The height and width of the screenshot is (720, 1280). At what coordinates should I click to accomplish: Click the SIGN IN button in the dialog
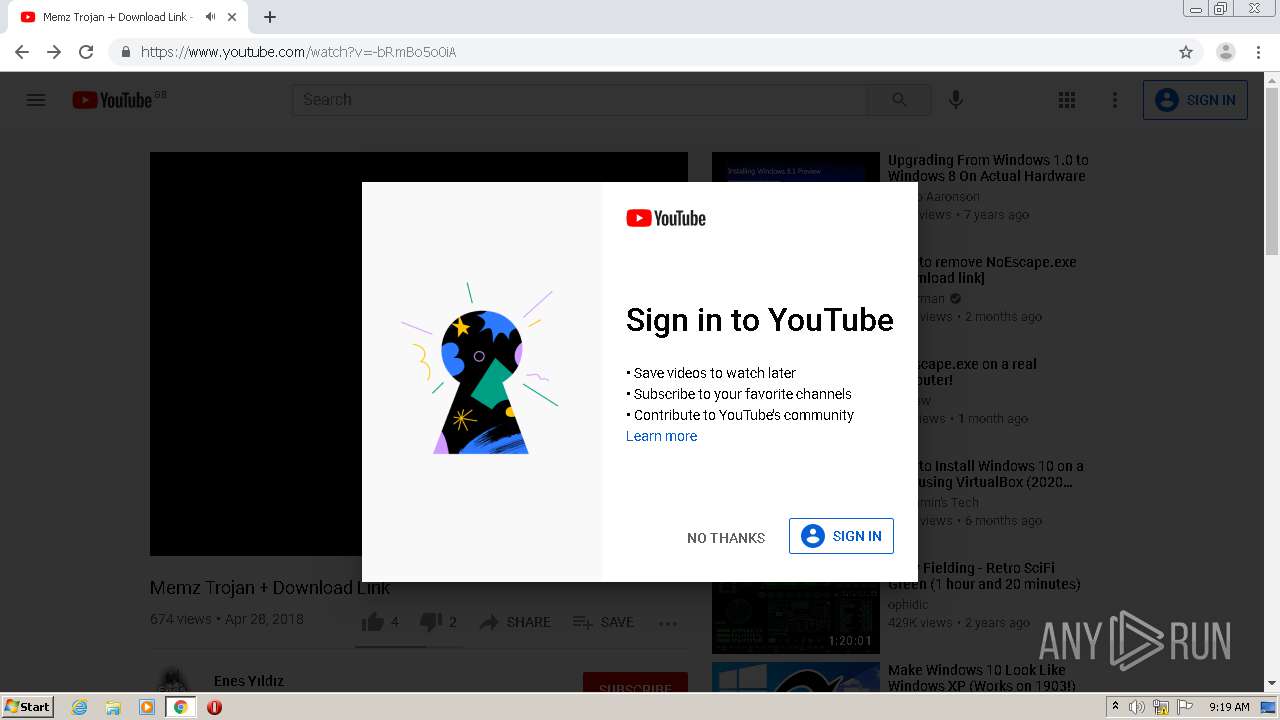[x=841, y=536]
